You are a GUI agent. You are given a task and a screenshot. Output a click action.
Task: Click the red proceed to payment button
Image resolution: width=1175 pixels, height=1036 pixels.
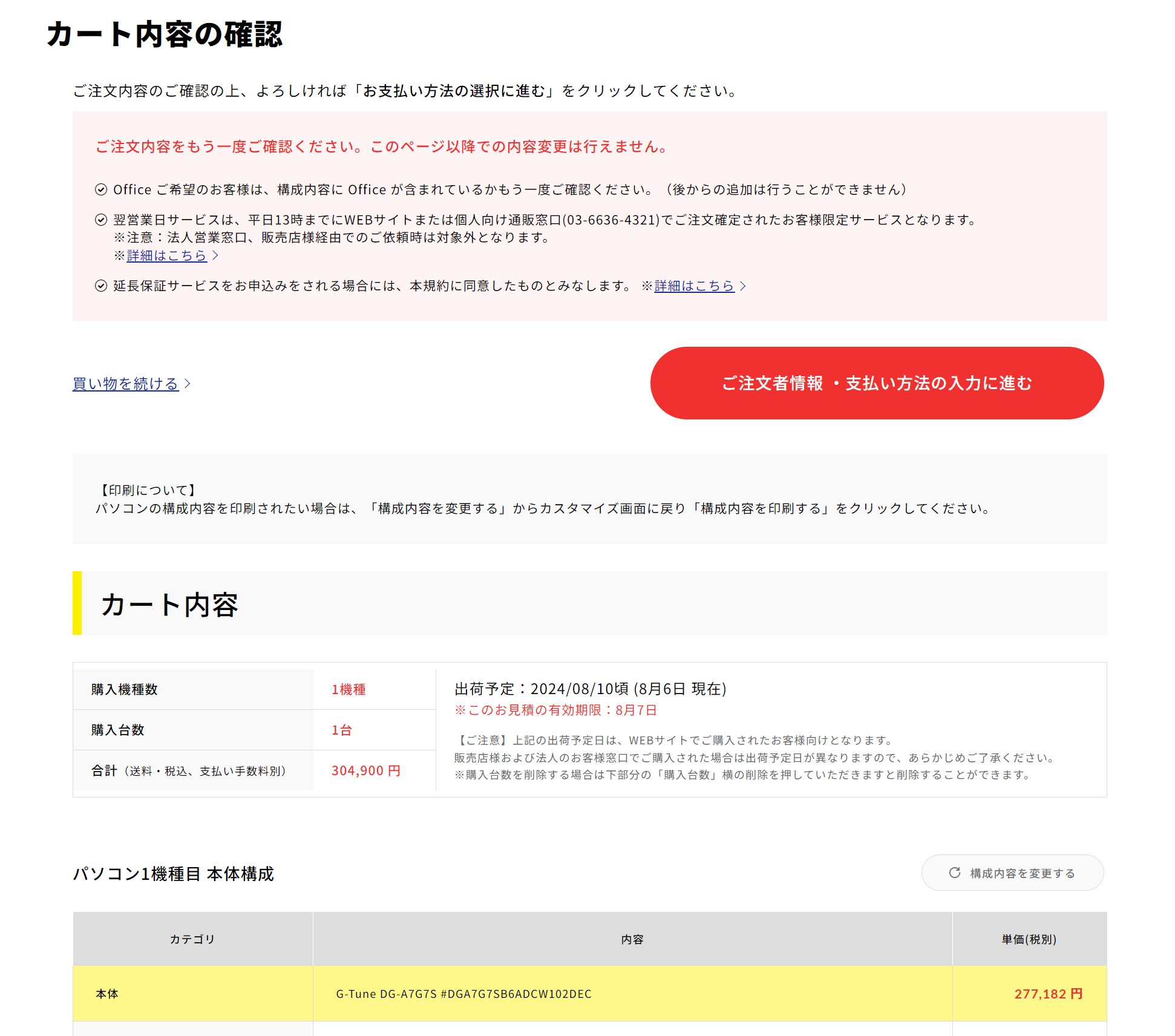click(877, 383)
